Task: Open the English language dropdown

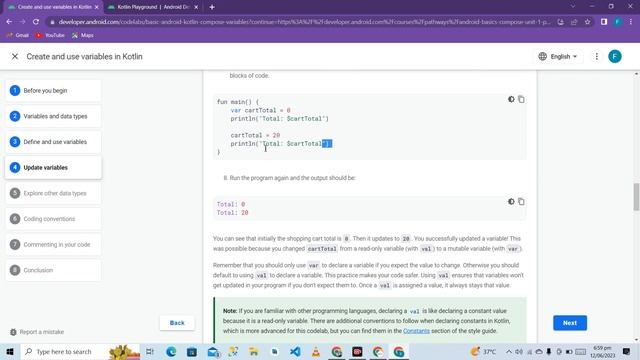Action: pos(558,56)
